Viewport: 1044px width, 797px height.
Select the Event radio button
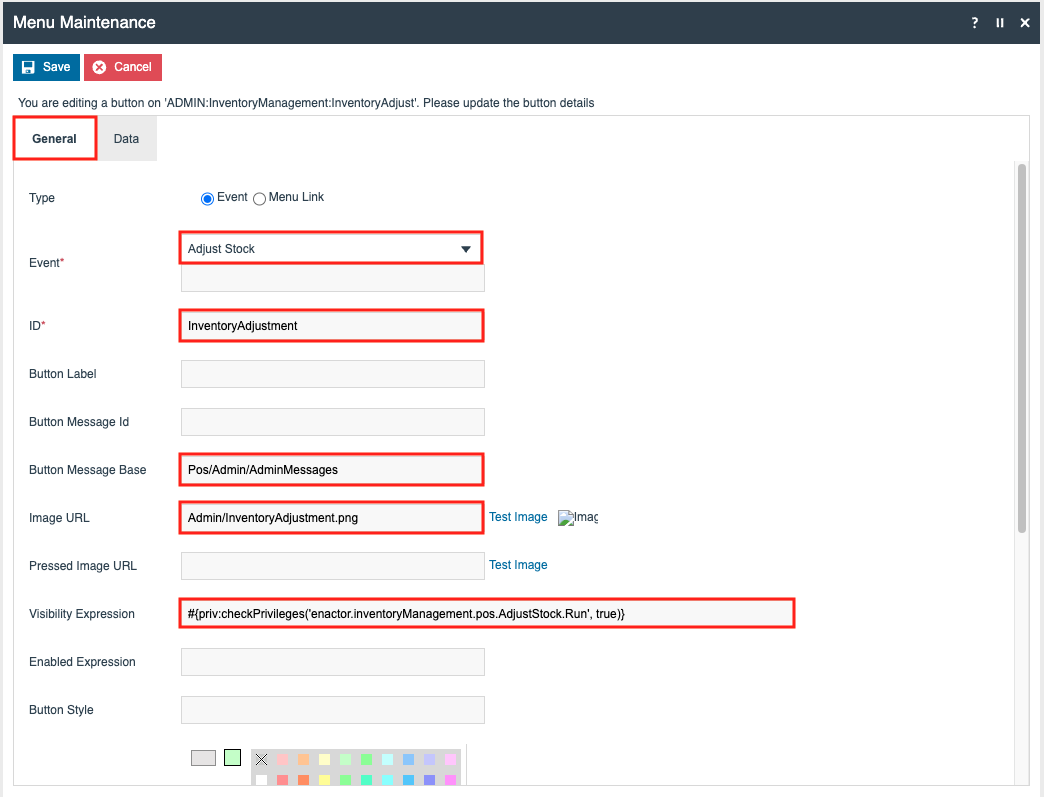[x=208, y=198]
